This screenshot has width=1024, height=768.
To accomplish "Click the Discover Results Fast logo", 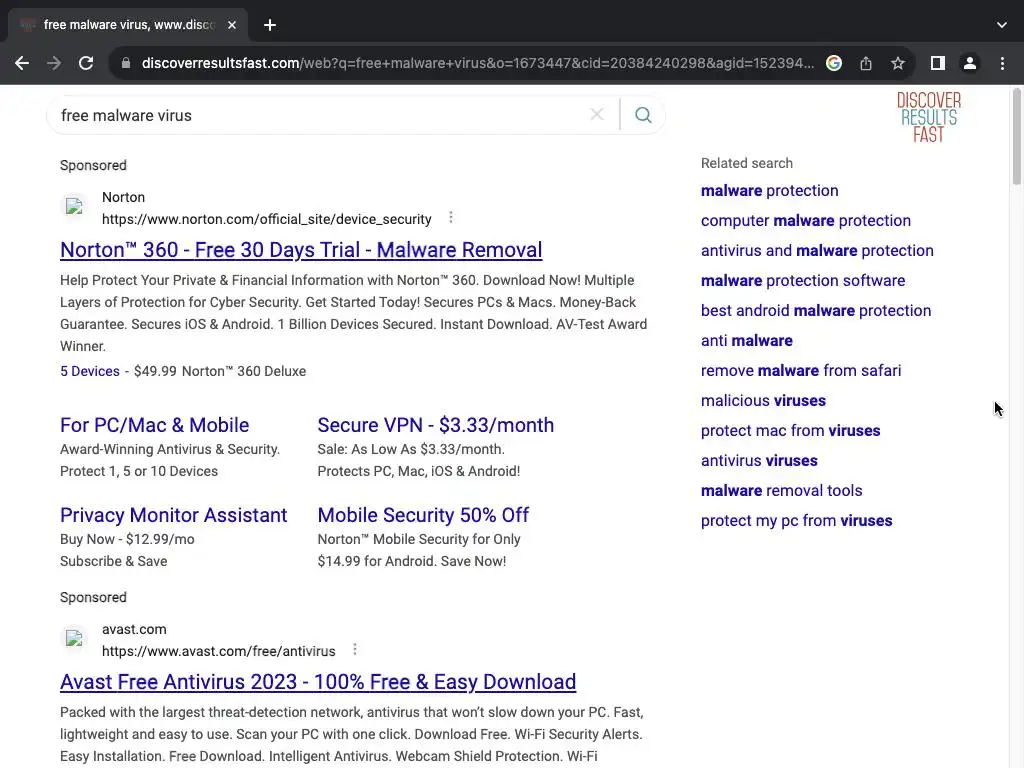I will pyautogui.click(x=929, y=118).
